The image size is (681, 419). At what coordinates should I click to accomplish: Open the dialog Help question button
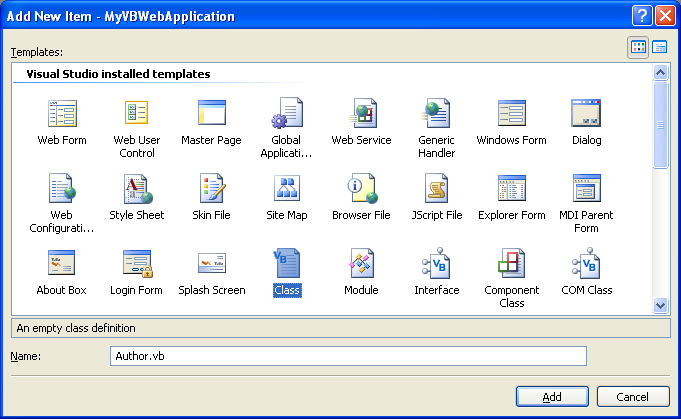coord(642,16)
